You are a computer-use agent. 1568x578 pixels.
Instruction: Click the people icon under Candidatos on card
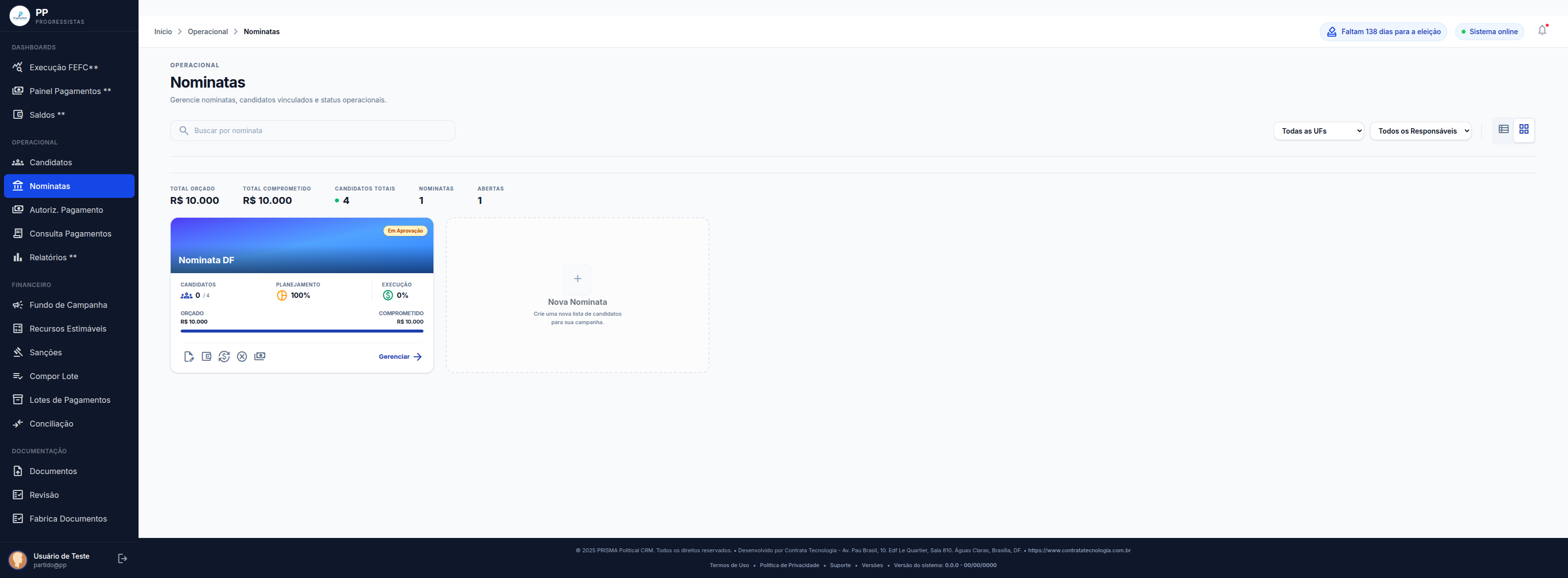click(186, 295)
